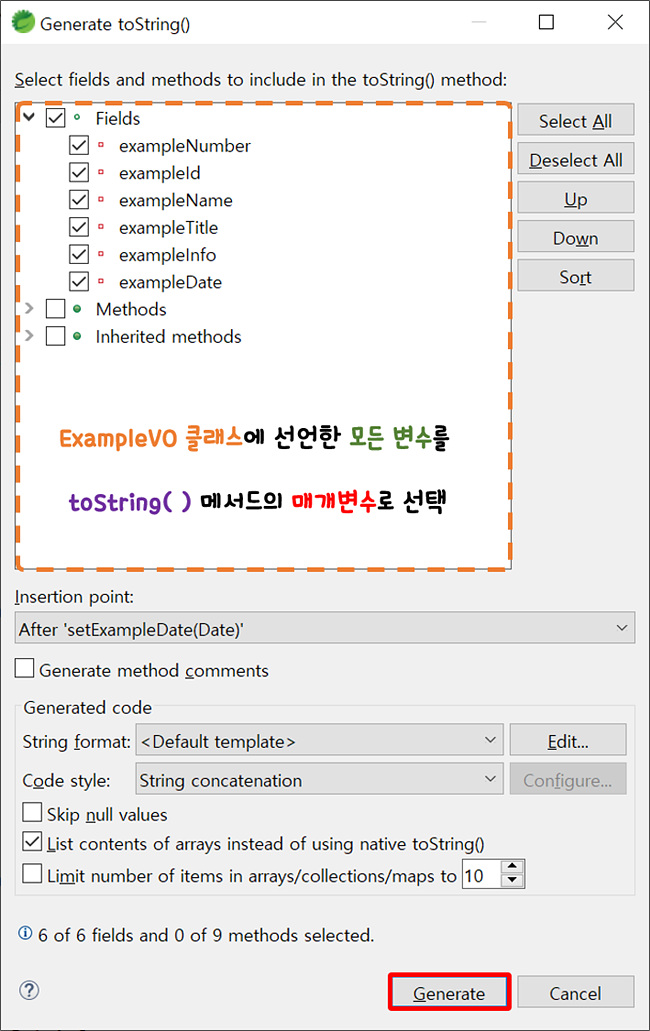The height and width of the screenshot is (1031, 650).
Task: Select the exampleDate field row
Action: coord(170,282)
